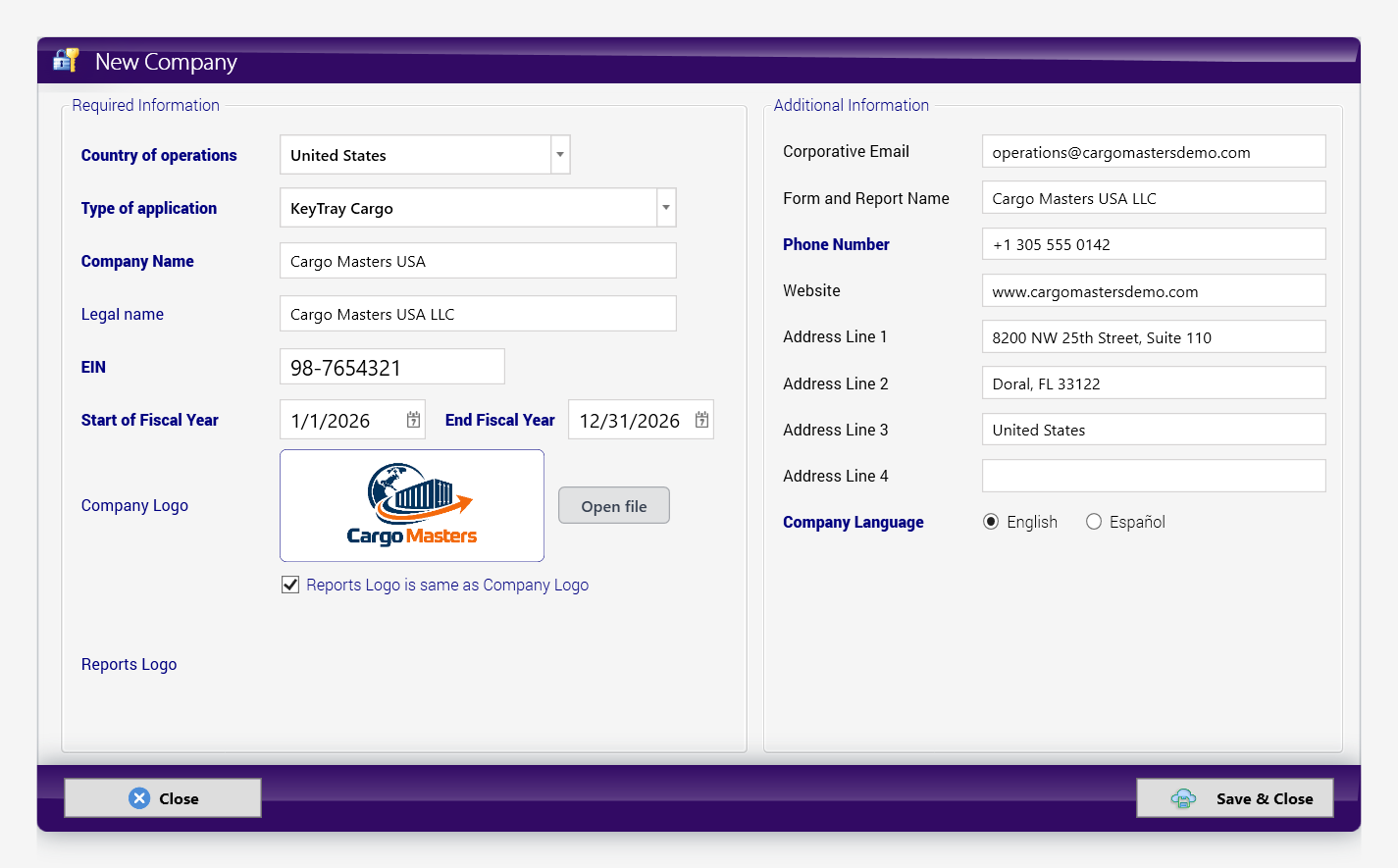Click the Required Information group heading
This screenshot has width=1398, height=868.
pos(146,105)
